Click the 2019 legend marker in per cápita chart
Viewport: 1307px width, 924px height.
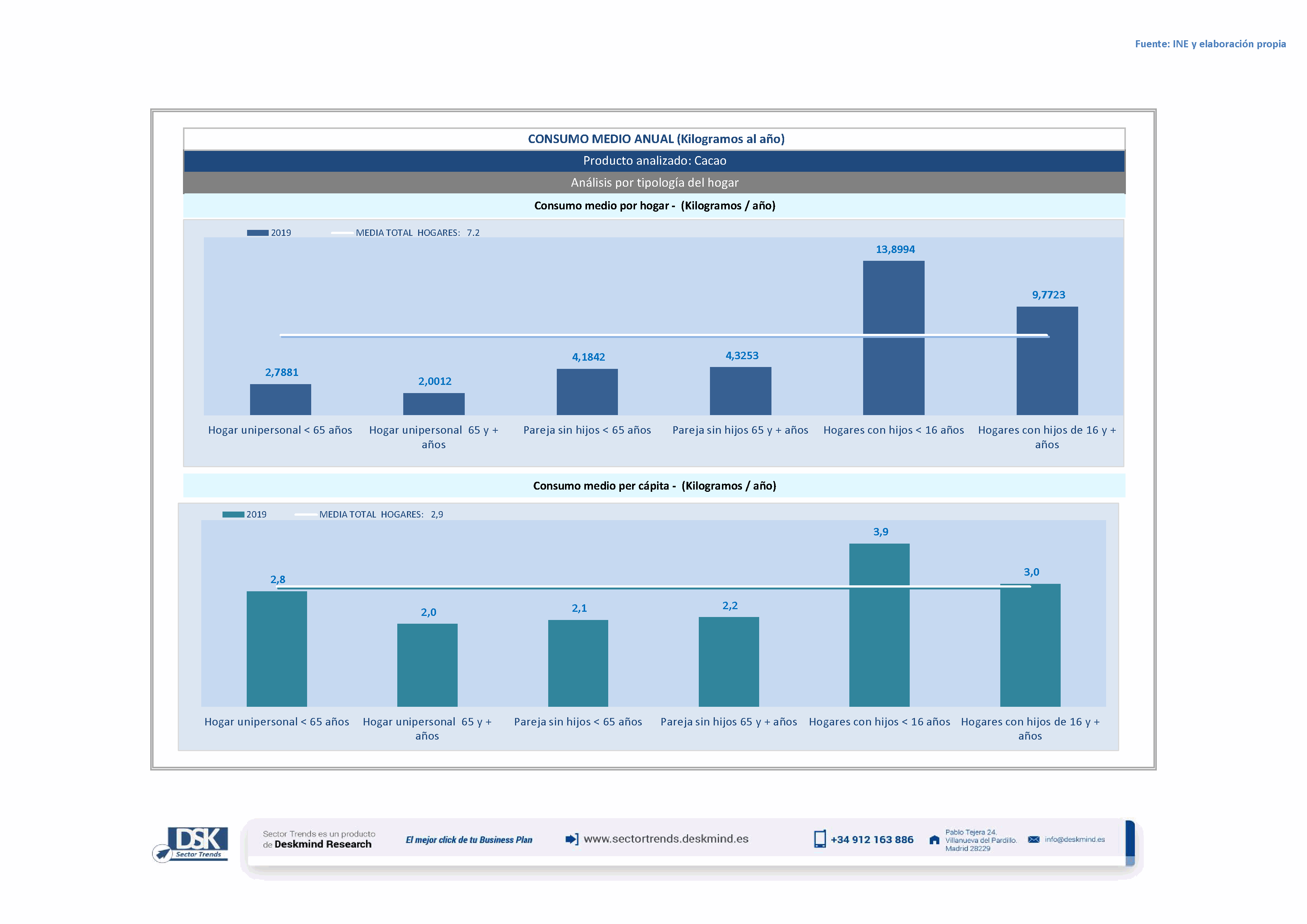[x=233, y=514]
